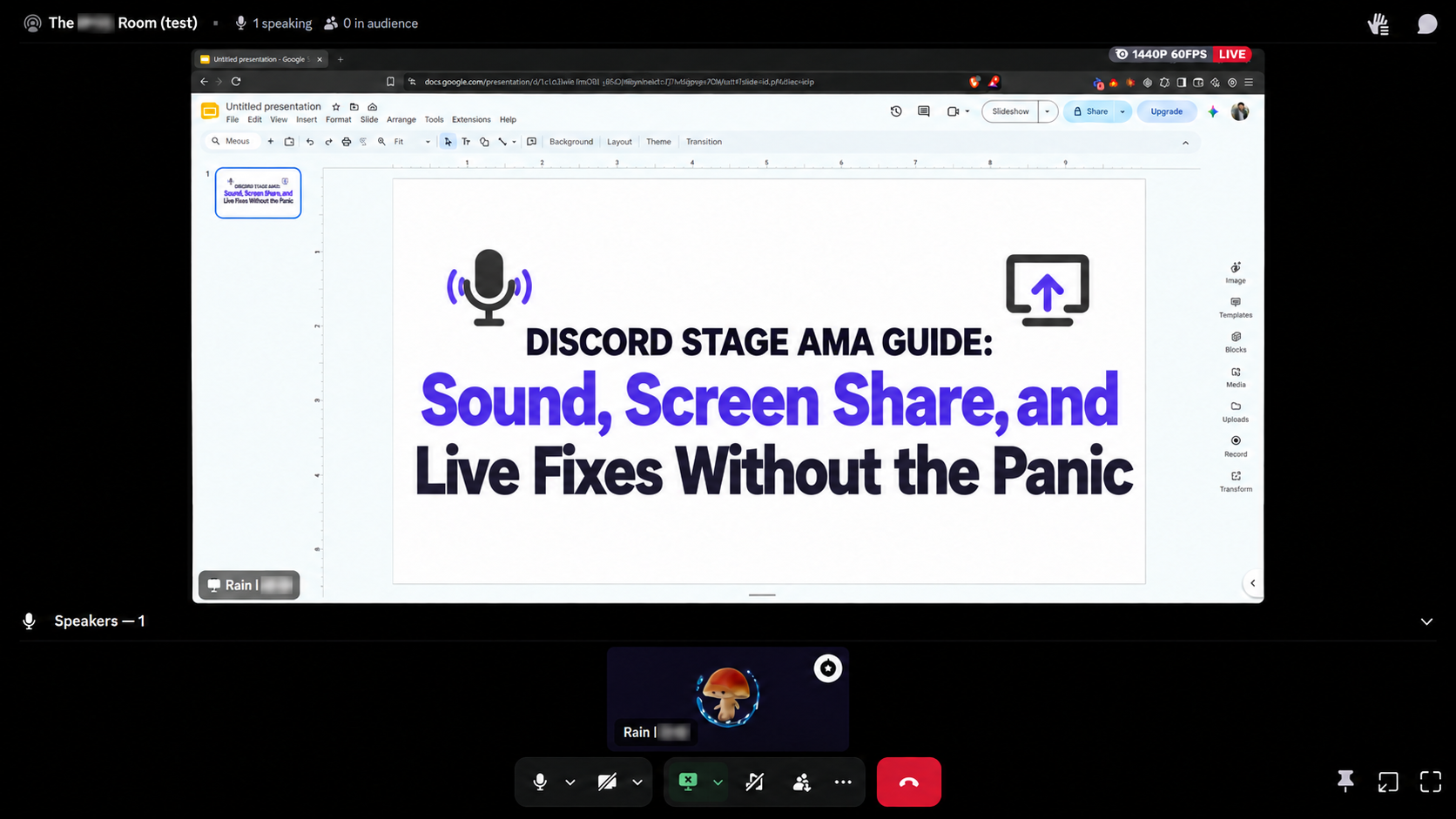
Task: Star the Untitled presentation
Action: pyautogui.click(x=336, y=107)
